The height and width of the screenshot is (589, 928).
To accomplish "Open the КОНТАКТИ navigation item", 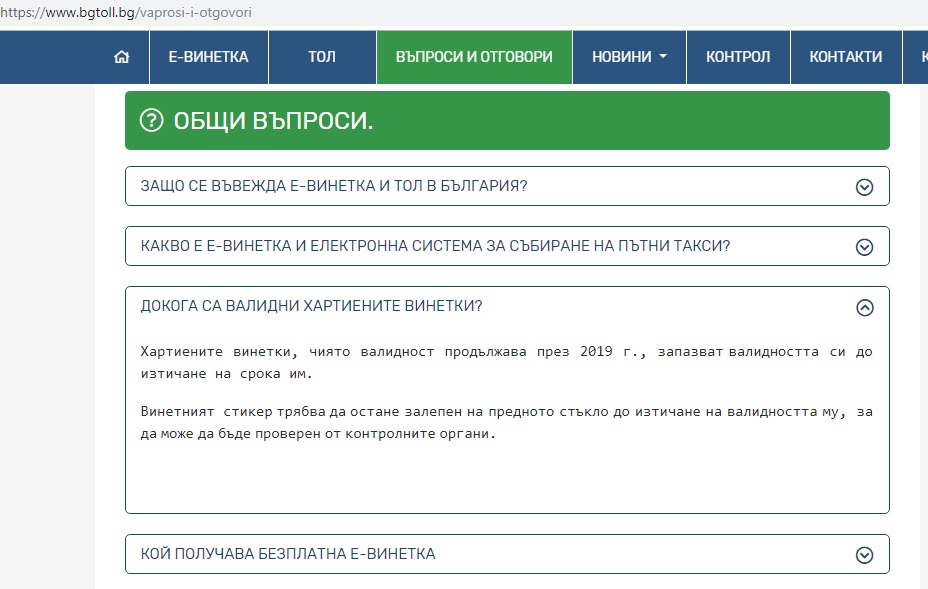I will [846, 57].
